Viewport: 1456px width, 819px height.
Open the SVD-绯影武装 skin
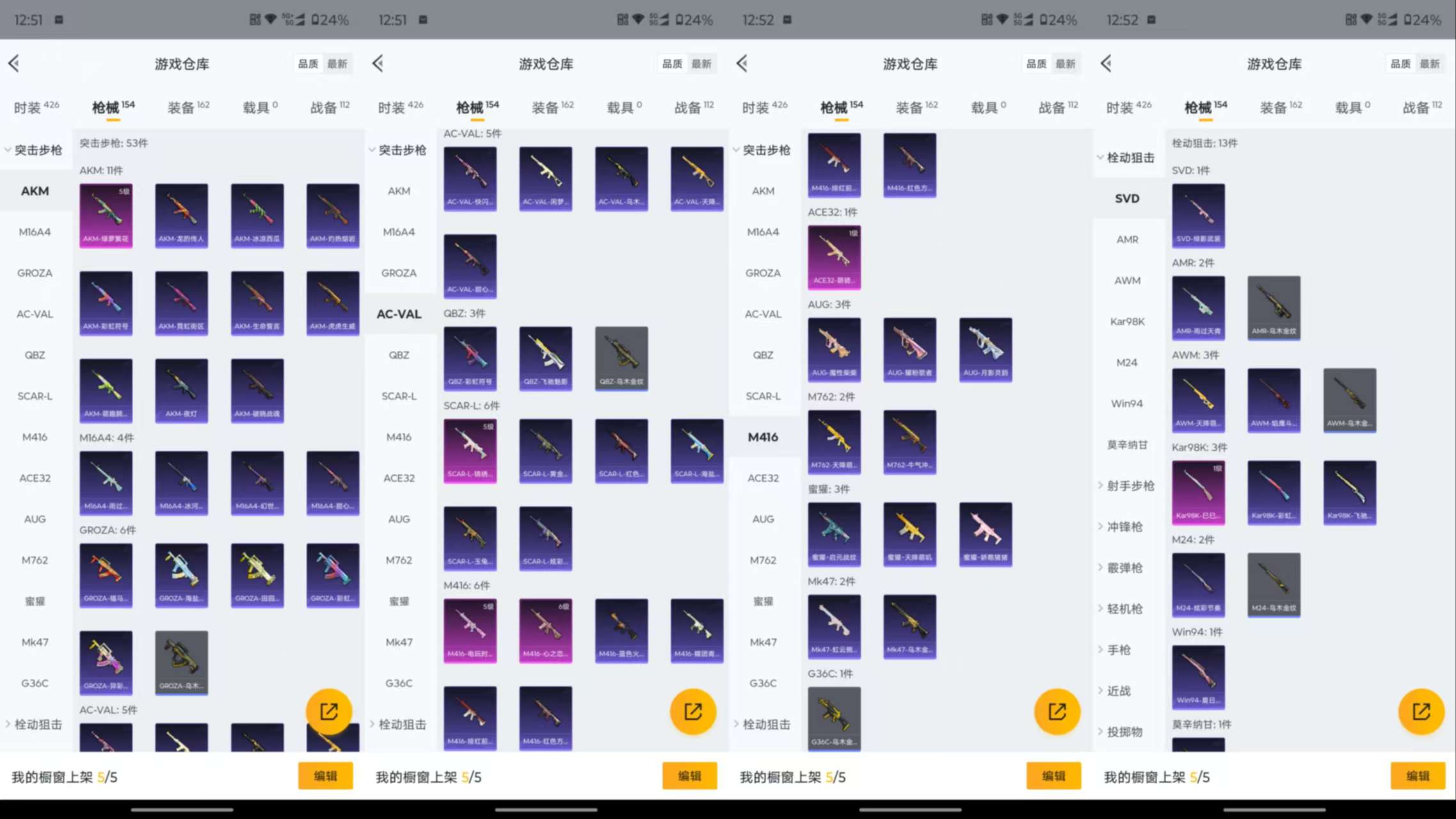click(x=1197, y=216)
